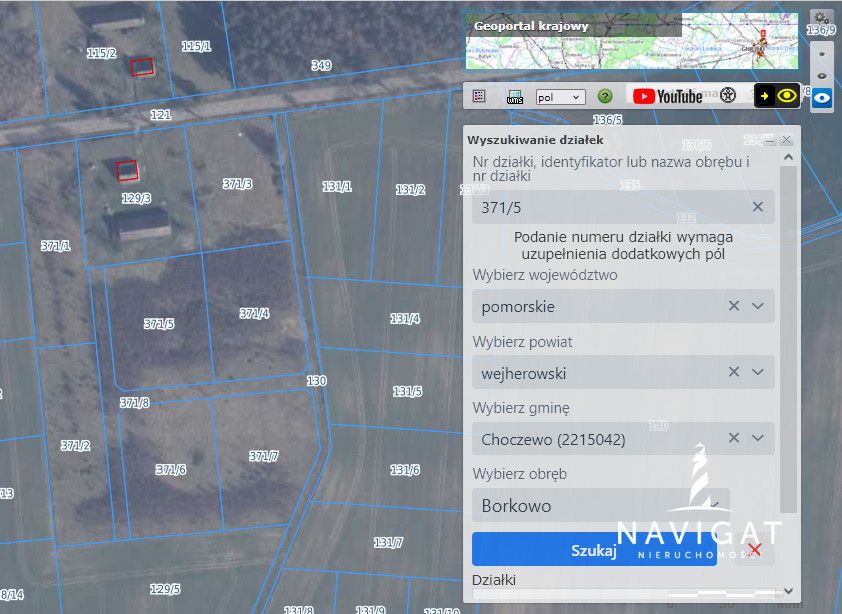Expand the województwo dropdown pomorskie
Viewport: 842px width, 614px height.
coord(758,306)
